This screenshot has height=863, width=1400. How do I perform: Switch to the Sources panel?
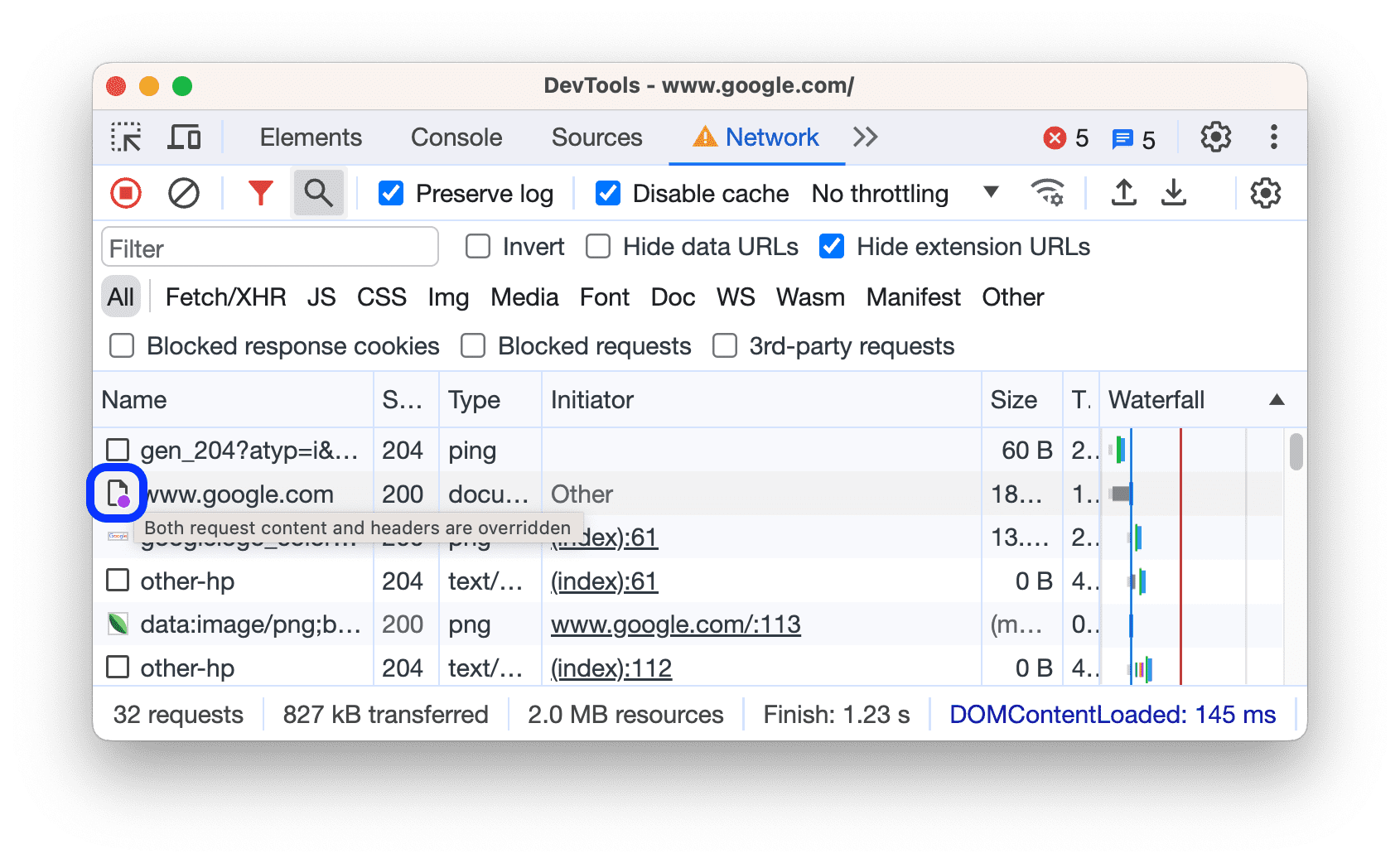[596, 137]
